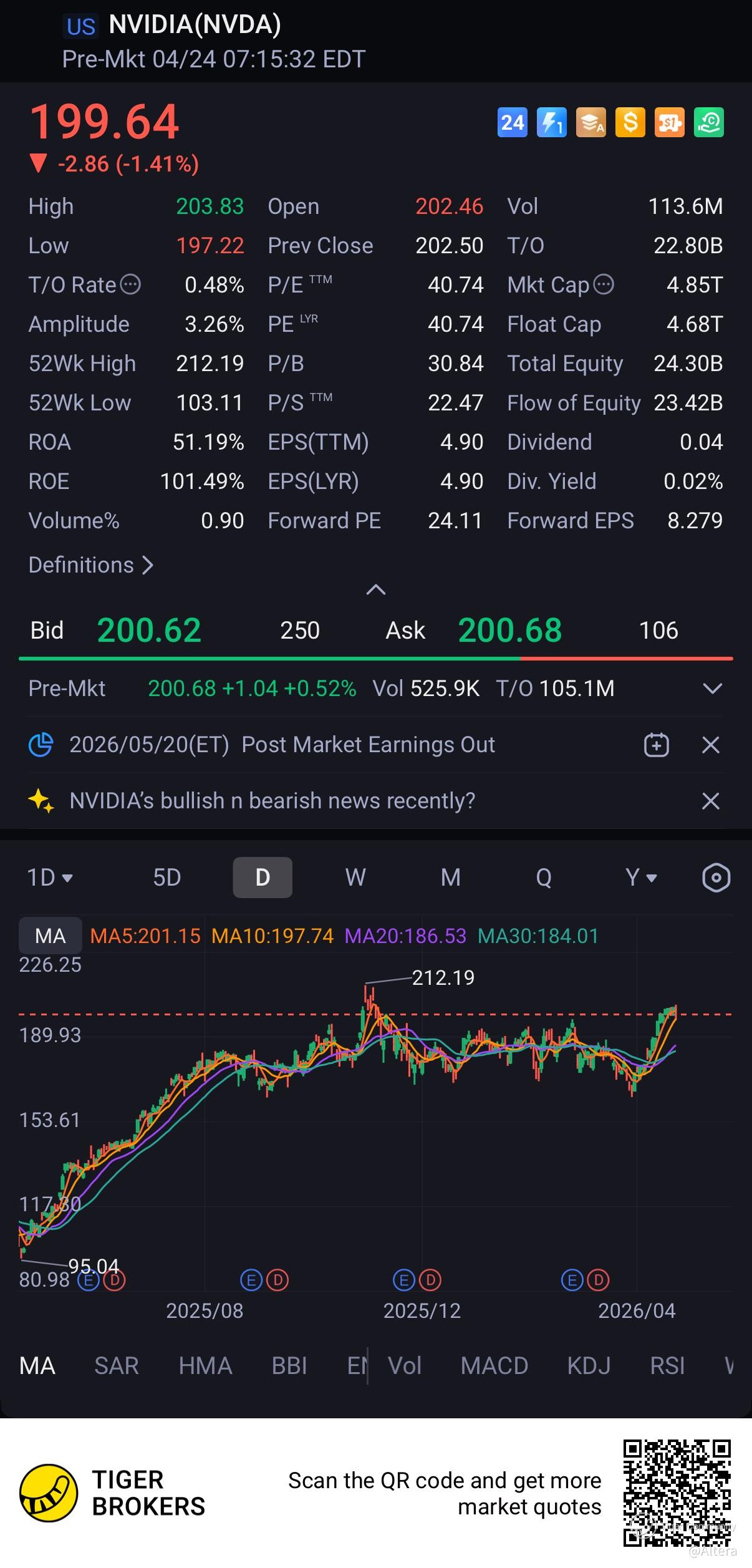The height and width of the screenshot is (1568, 752).
Task: Select the 5D chart period
Action: click(x=167, y=878)
